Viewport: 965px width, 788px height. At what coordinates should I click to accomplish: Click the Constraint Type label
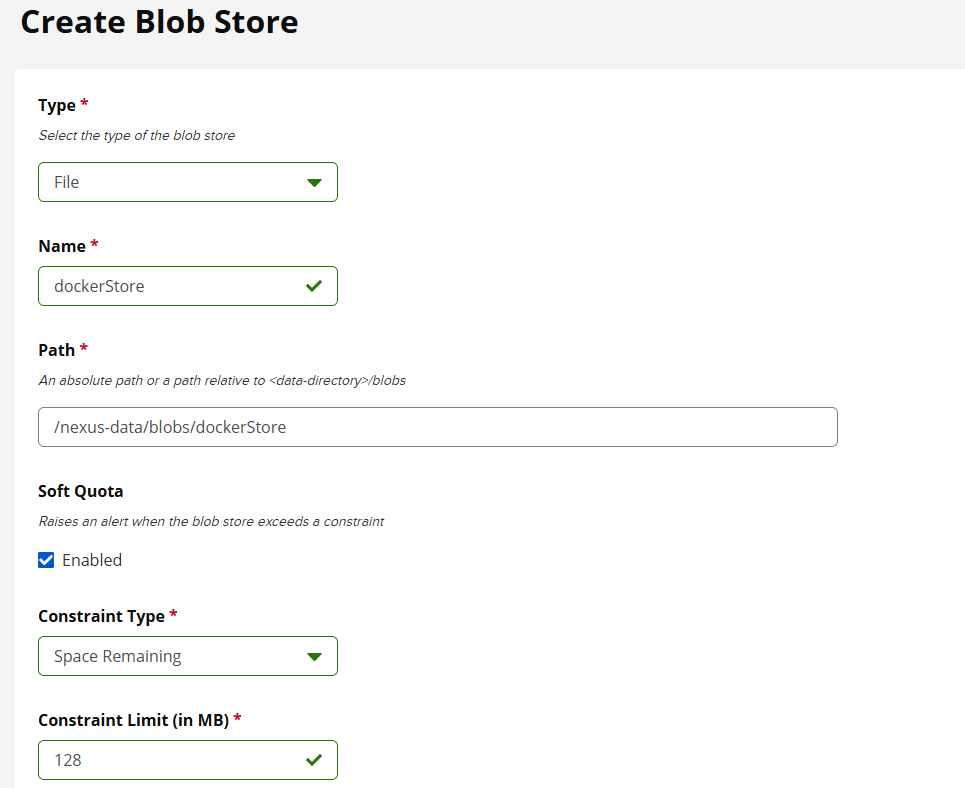102,616
